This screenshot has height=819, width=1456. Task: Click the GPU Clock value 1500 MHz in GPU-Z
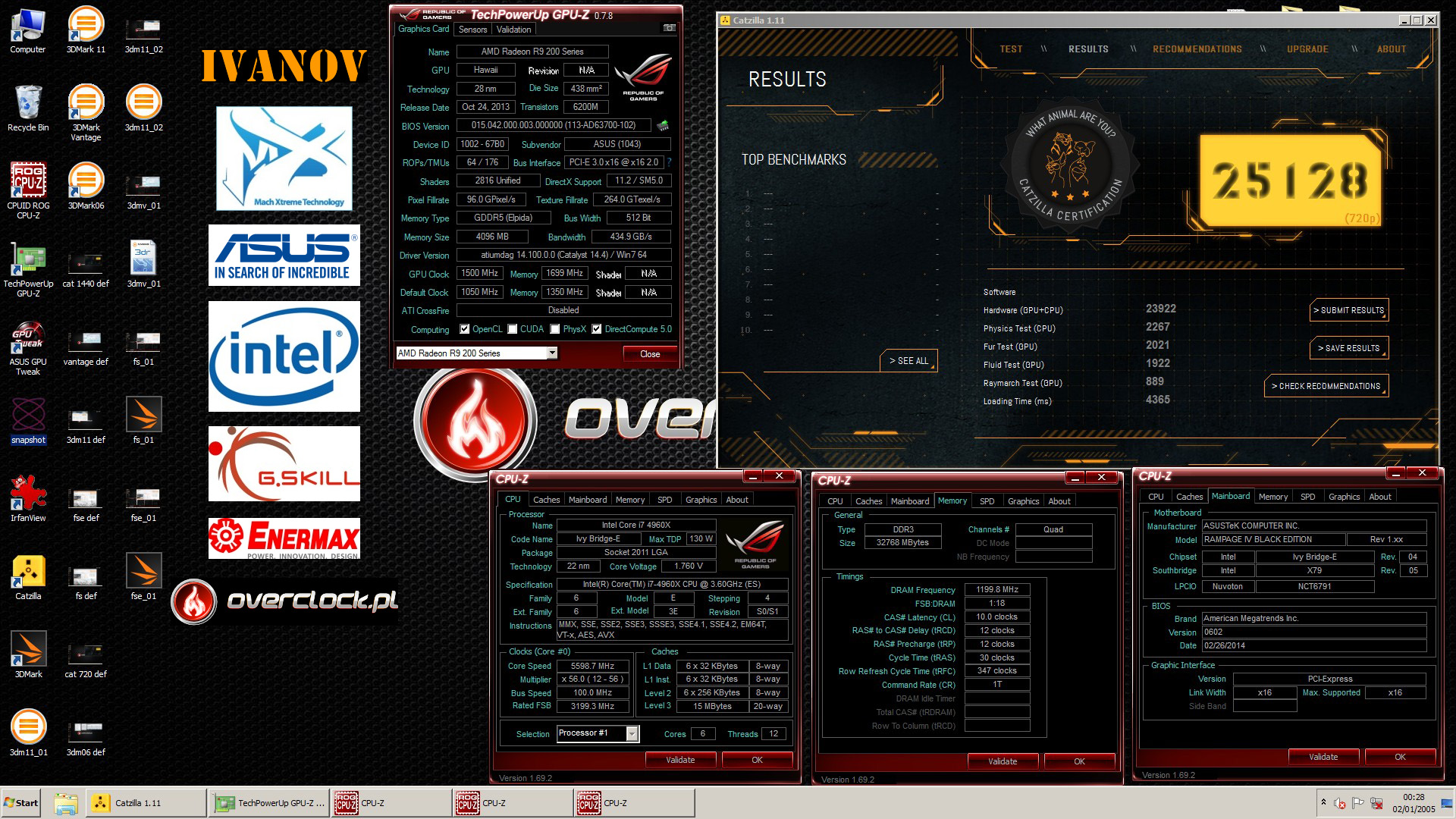pos(479,273)
